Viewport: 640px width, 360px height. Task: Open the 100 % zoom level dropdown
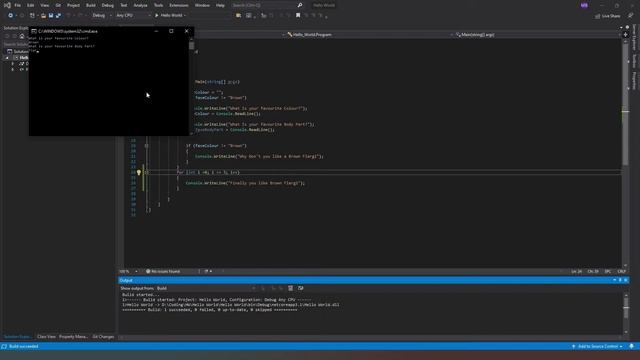coord(128,271)
